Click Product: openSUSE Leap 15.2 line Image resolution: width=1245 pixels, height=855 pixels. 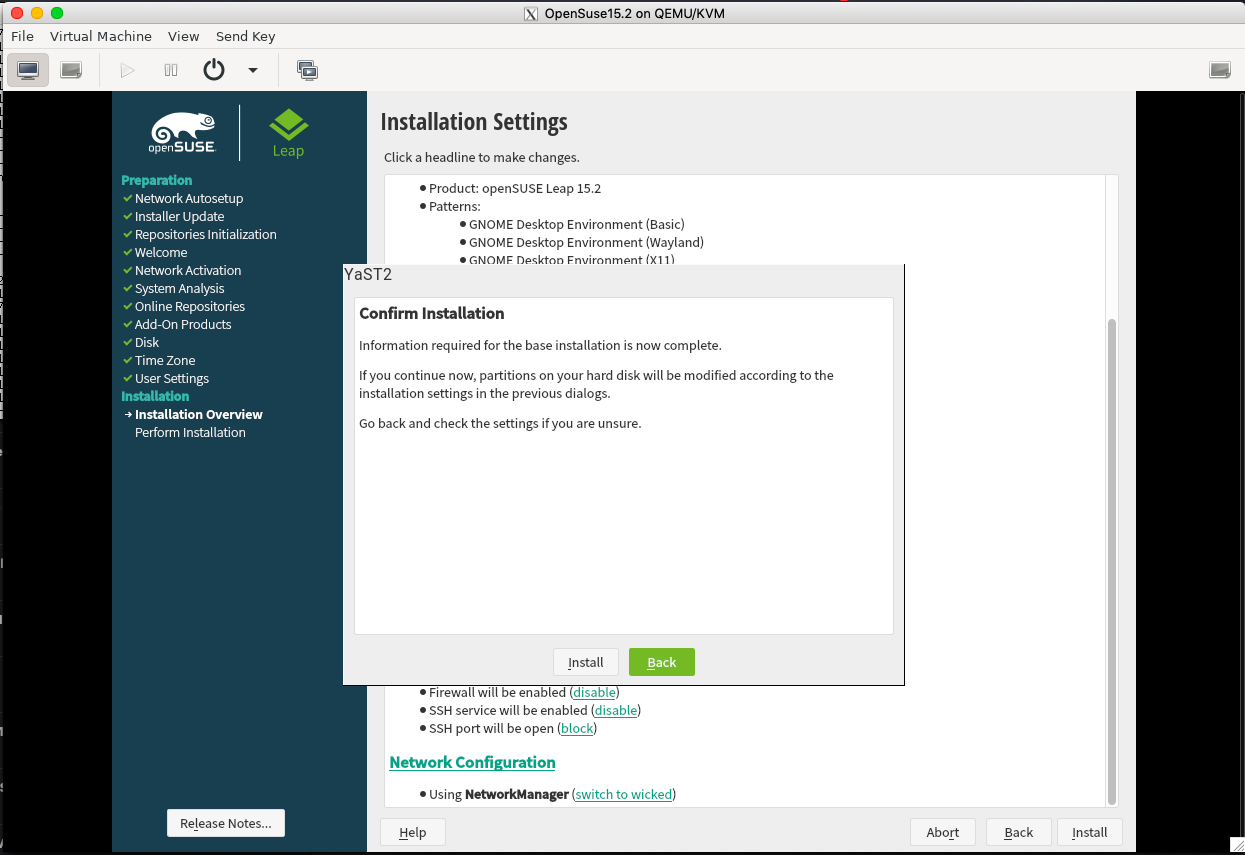[x=515, y=188]
